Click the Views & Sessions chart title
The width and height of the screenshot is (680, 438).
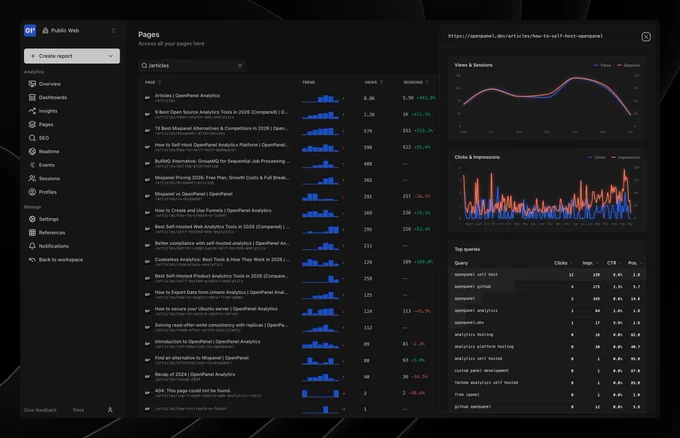tap(473, 65)
